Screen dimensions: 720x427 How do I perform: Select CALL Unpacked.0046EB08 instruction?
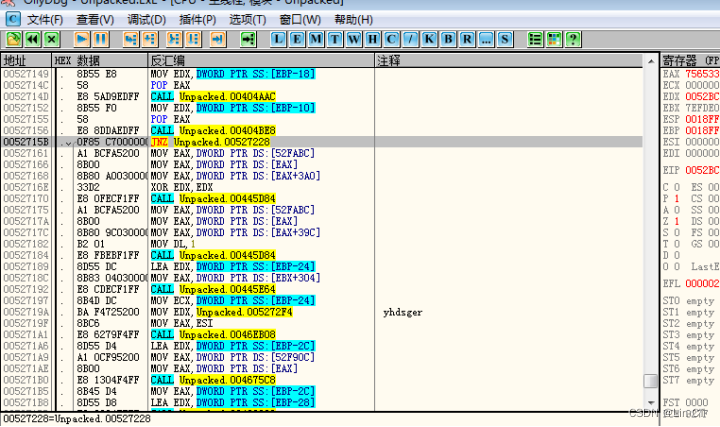(x=213, y=334)
